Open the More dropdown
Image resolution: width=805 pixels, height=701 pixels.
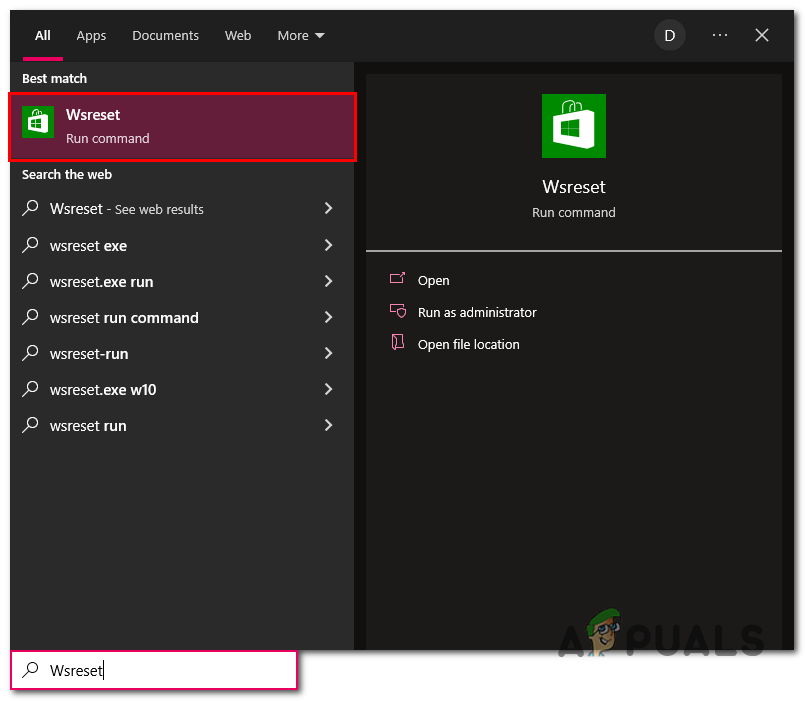coord(300,35)
